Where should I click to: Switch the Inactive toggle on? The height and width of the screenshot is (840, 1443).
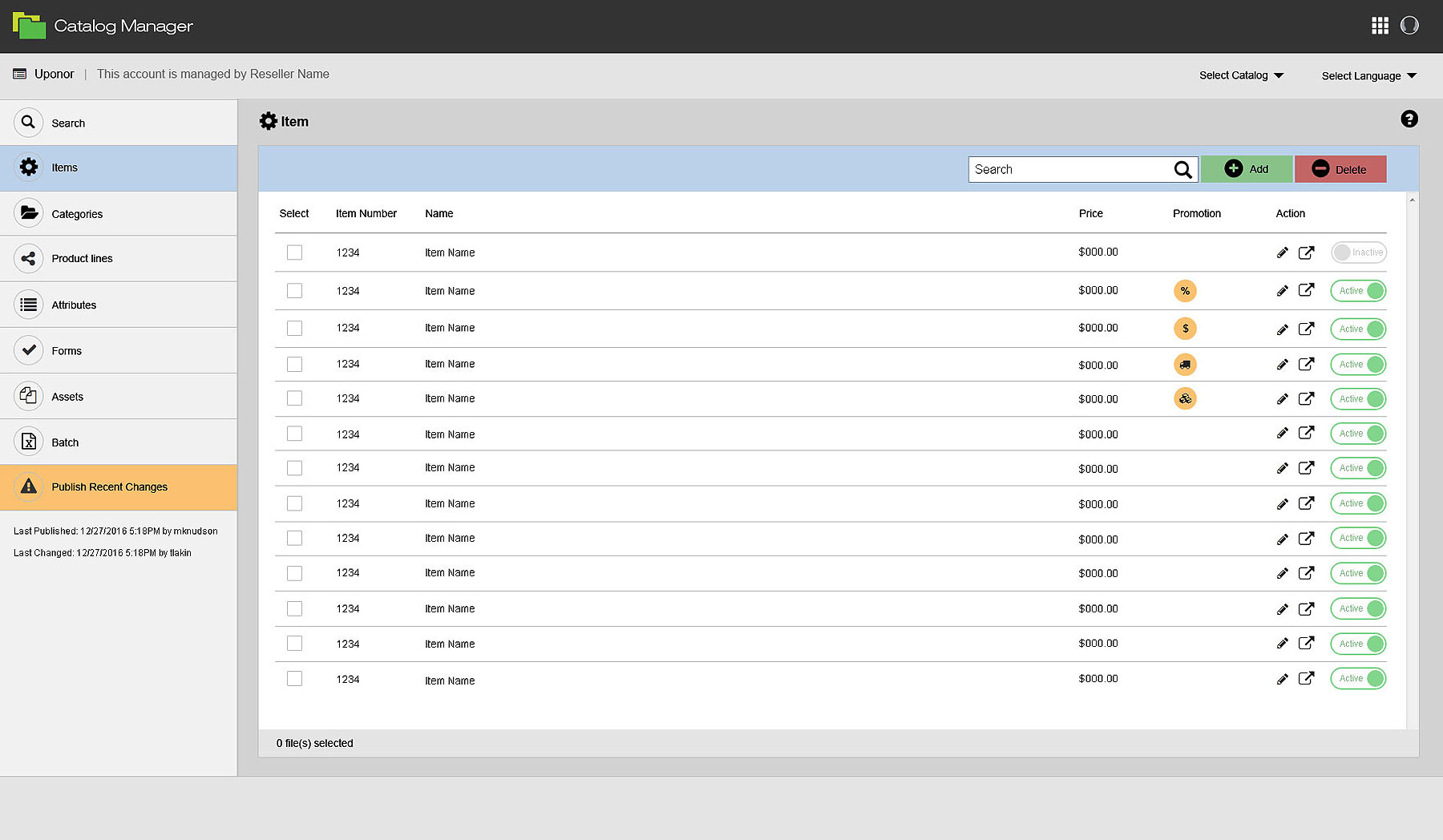(x=1359, y=252)
